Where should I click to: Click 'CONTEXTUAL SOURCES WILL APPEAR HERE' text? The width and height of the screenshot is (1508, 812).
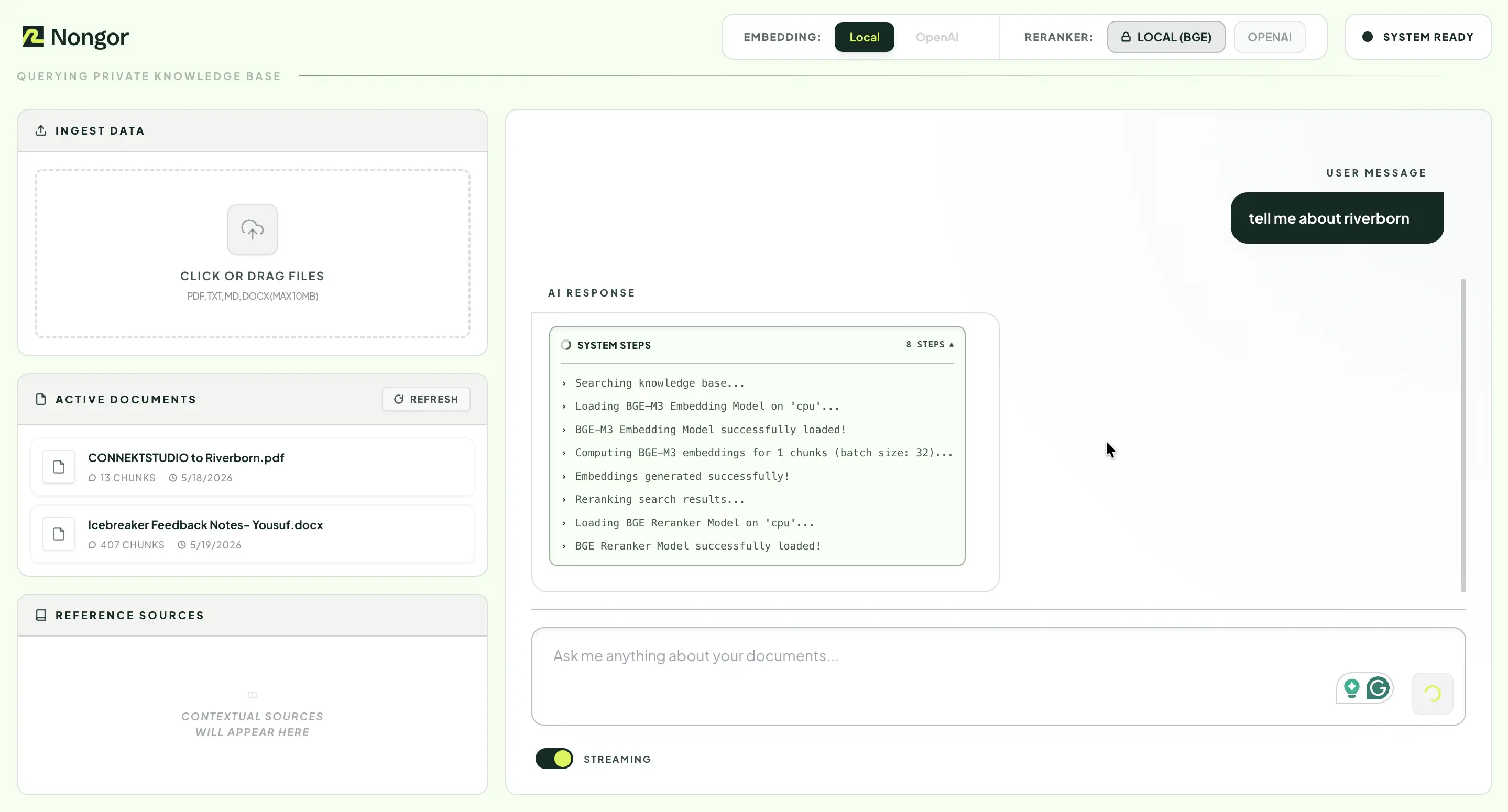253,724
